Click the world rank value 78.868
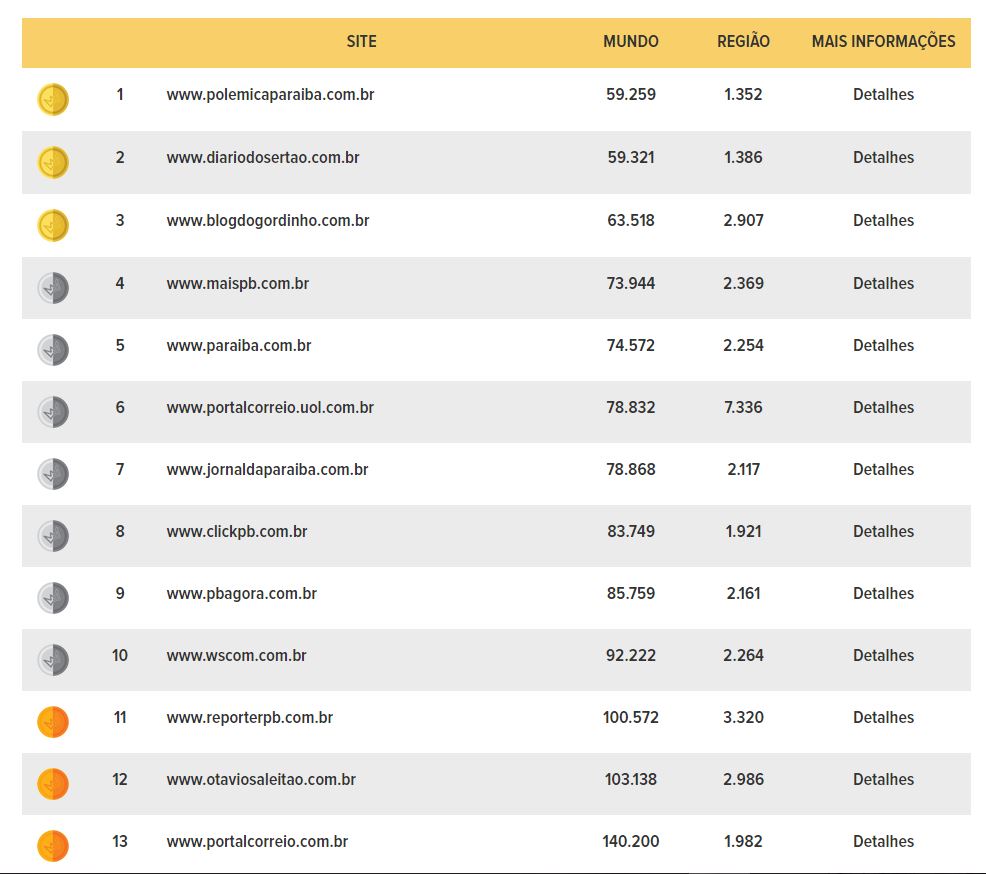Image resolution: width=986 pixels, height=874 pixels. click(631, 469)
